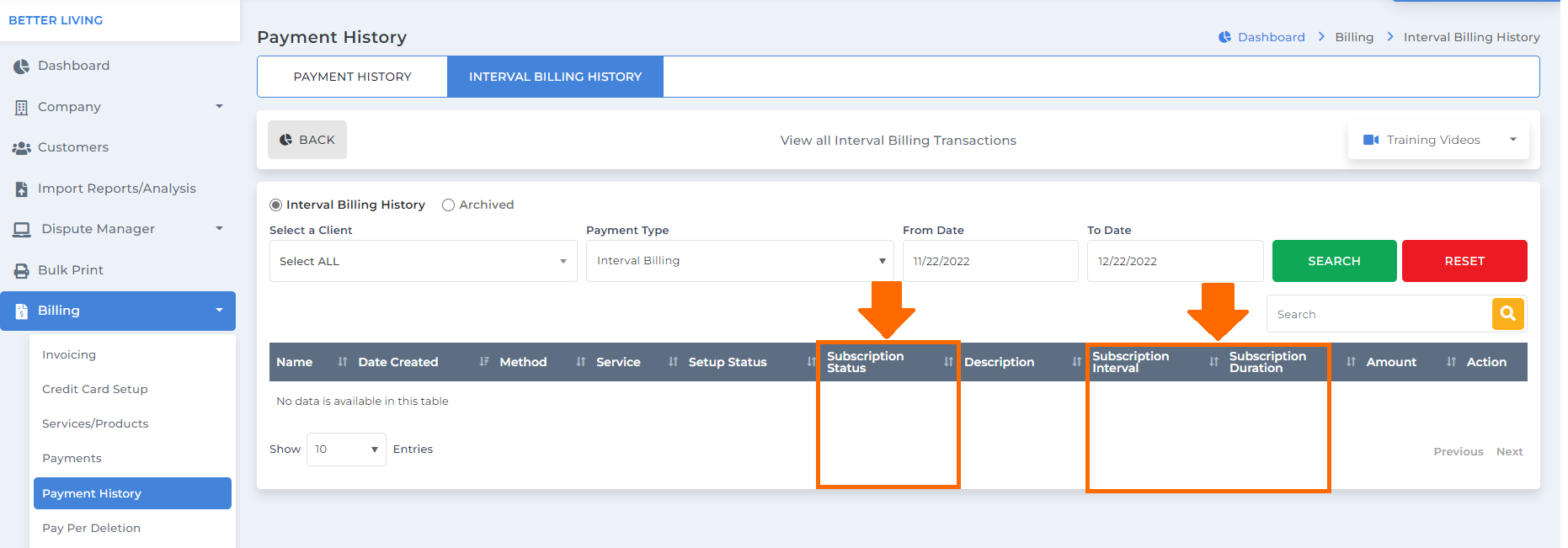Image resolution: width=1568 pixels, height=548 pixels.
Task: Open the Training Videos dropdown
Action: pos(1438,140)
